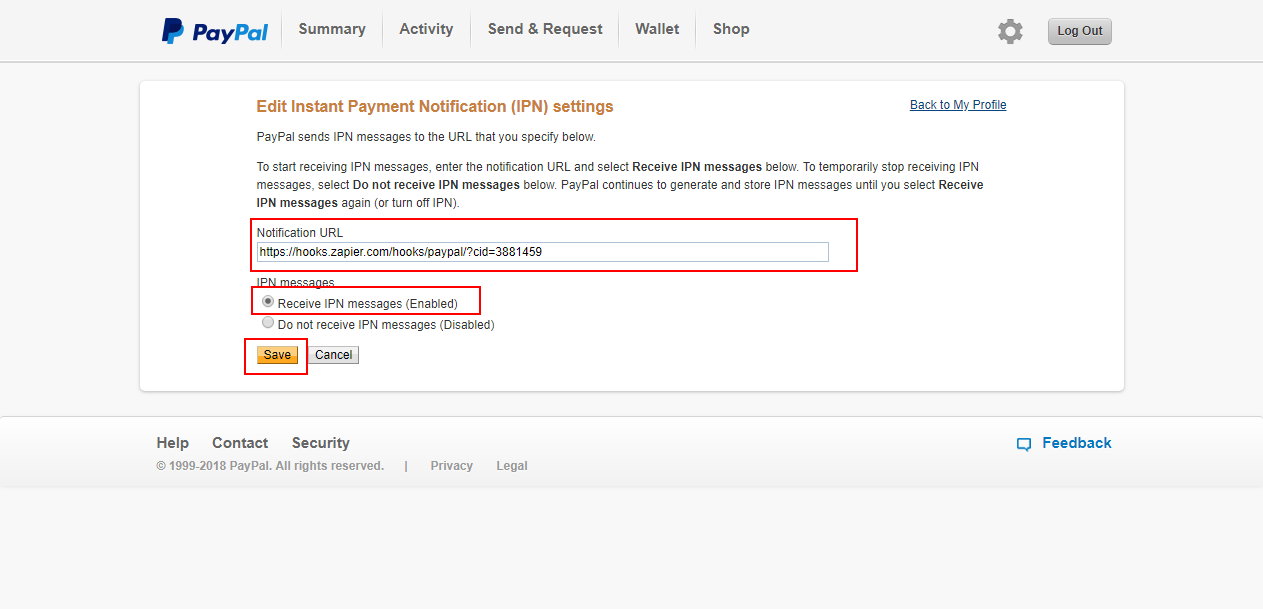The image size is (1263, 609).
Task: Select Receive IPN messages (Enabled) radio
Action: [x=268, y=301]
